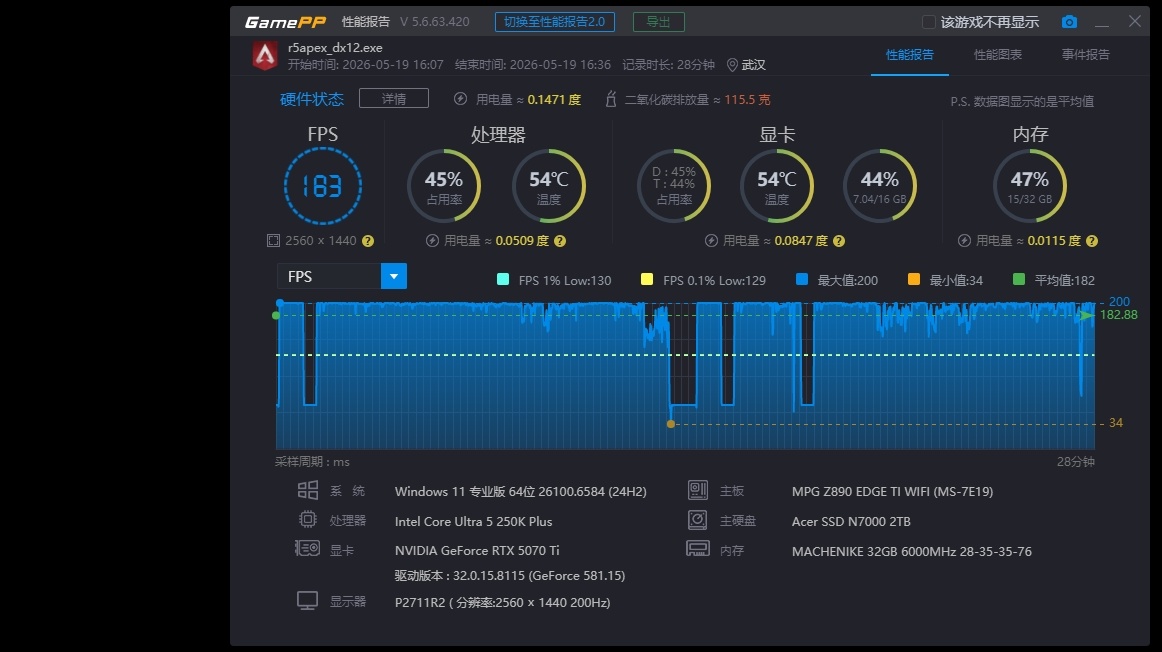Click the main hard disk icon

pyautogui.click(x=697, y=519)
